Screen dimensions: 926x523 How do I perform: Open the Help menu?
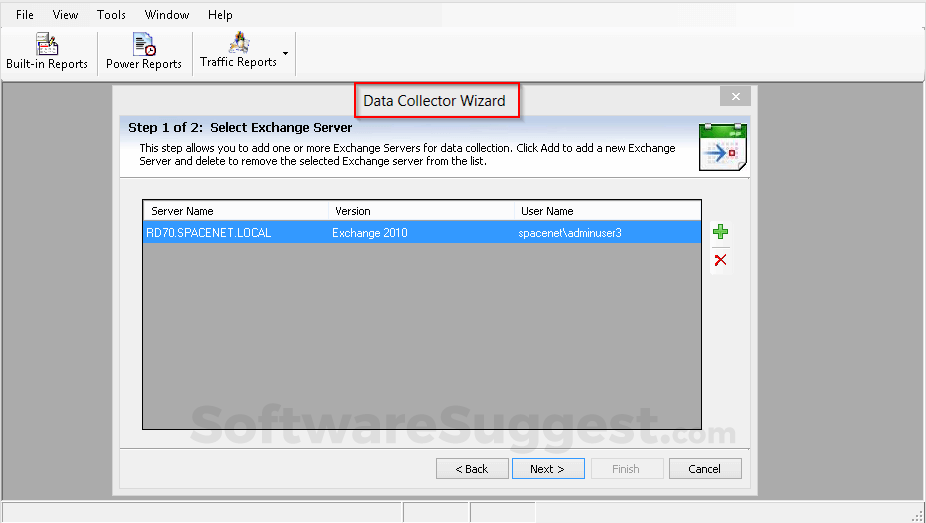click(x=220, y=15)
